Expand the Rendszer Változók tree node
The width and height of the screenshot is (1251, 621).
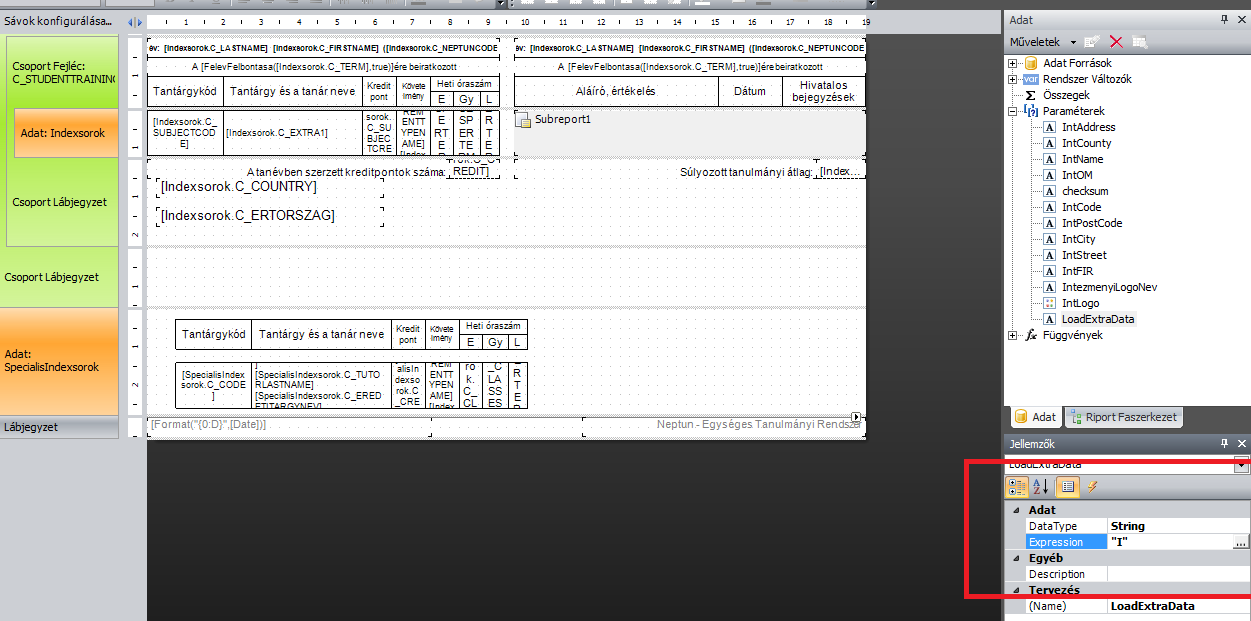pos(1013,79)
